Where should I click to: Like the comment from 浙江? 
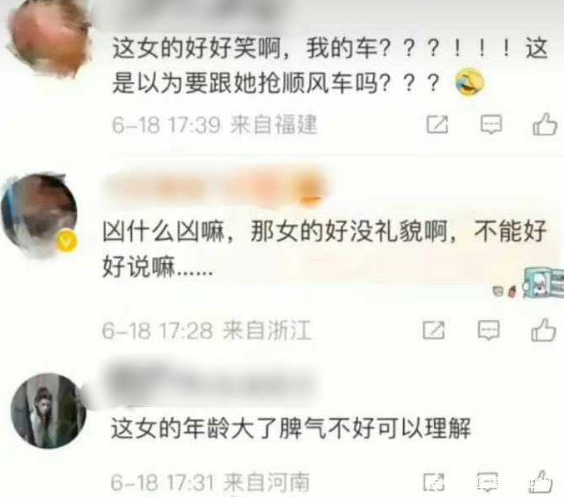543,329
